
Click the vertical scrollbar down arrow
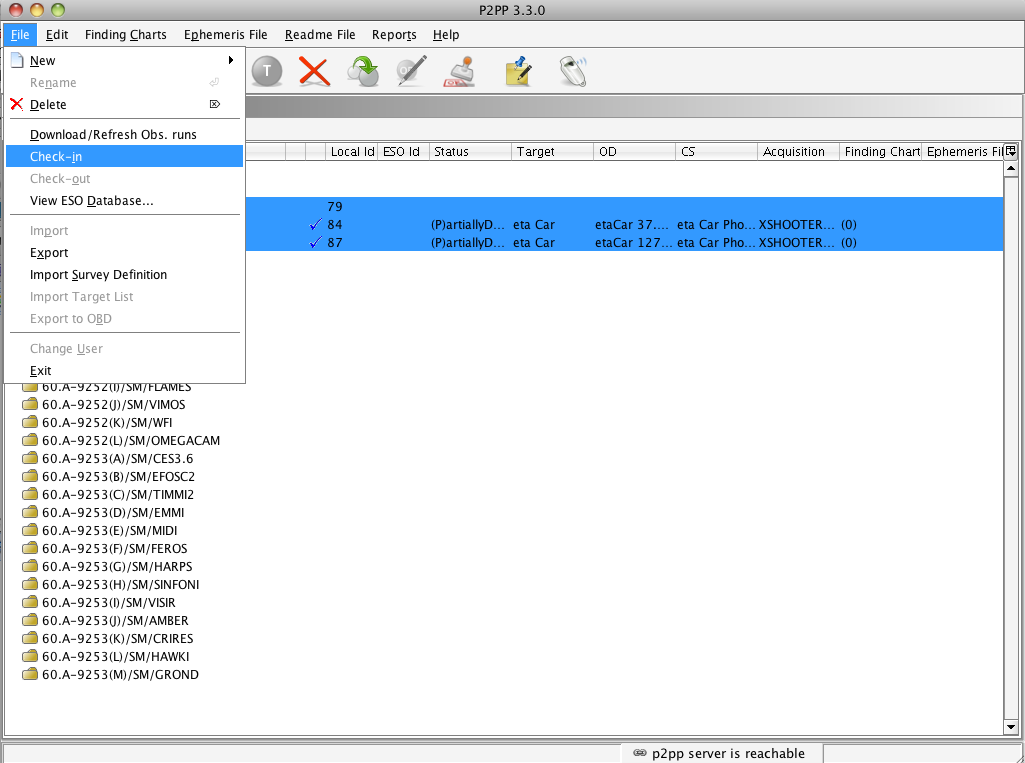[x=1010, y=727]
